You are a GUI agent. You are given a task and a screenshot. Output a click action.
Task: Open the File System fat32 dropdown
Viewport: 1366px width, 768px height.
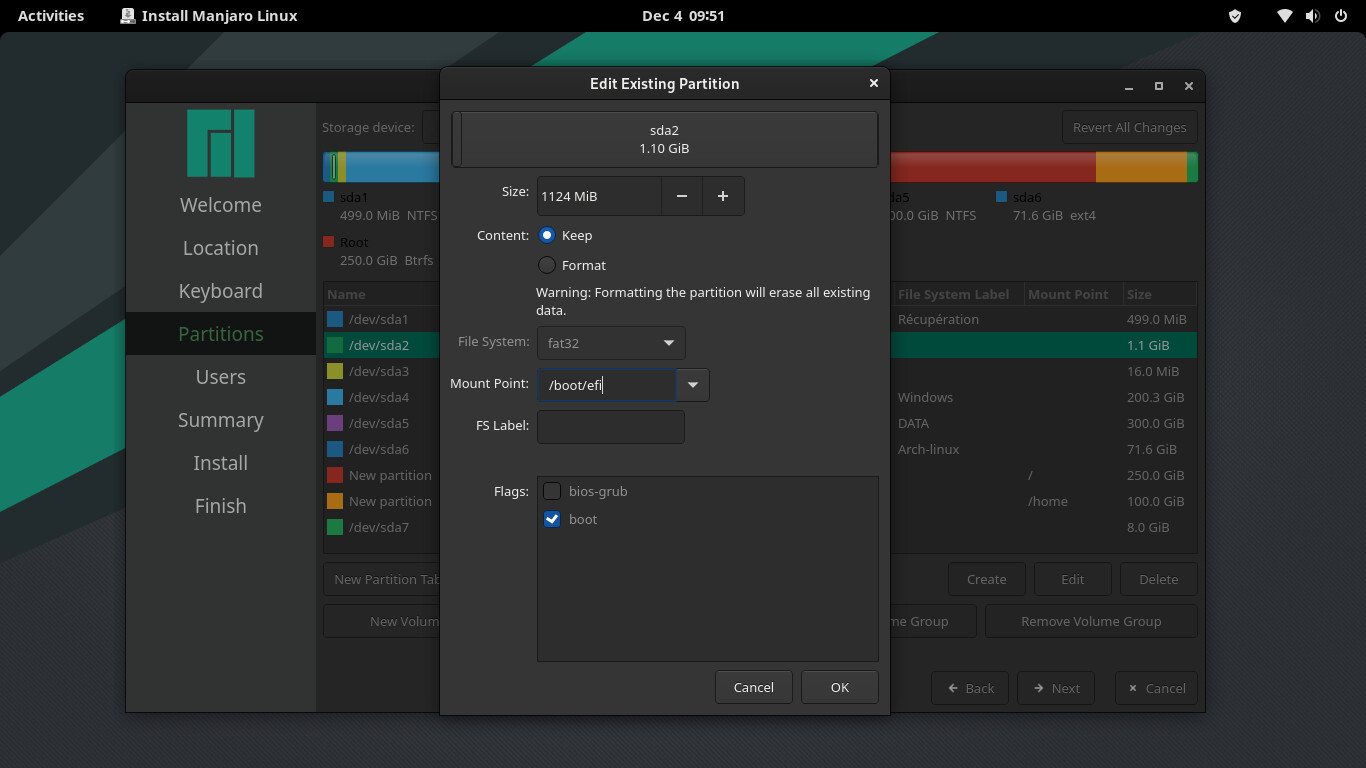[611, 343]
